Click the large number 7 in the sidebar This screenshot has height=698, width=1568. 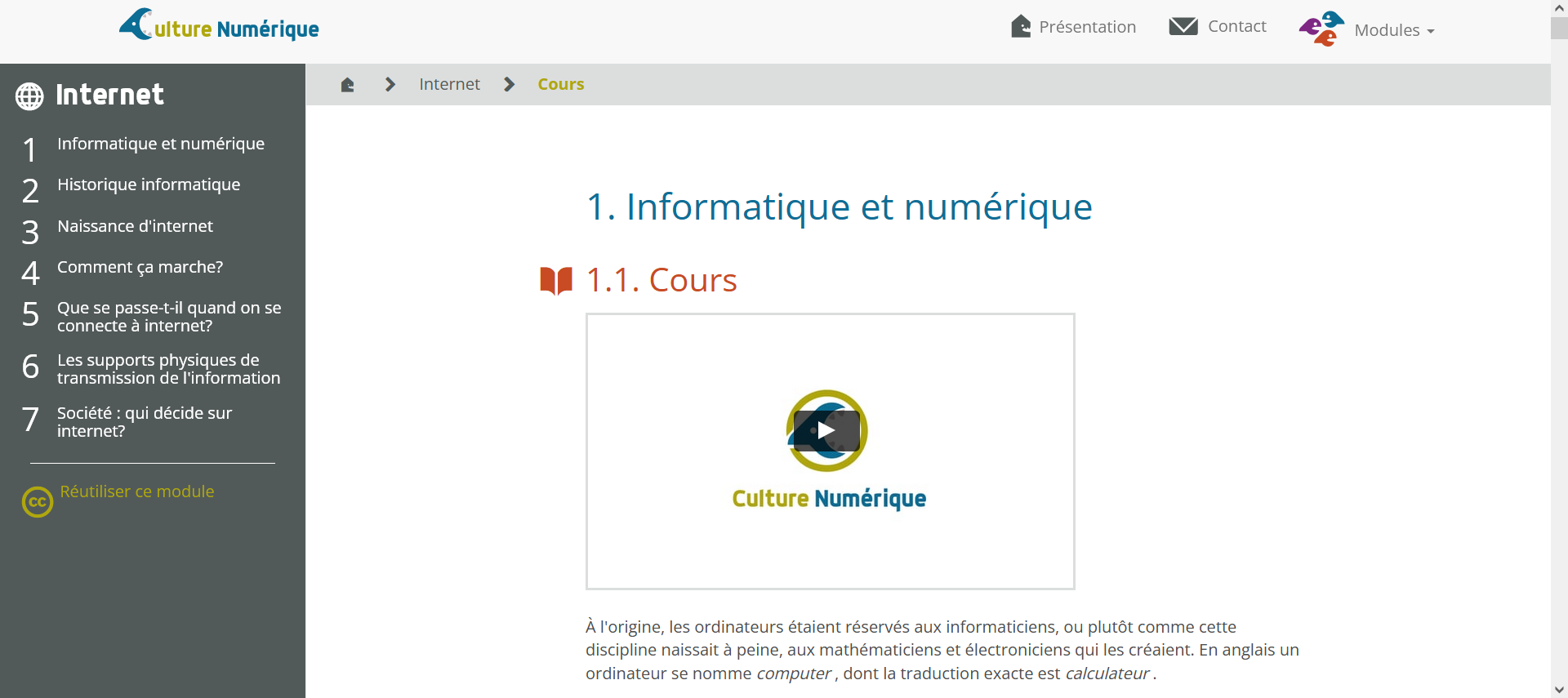[x=30, y=420]
